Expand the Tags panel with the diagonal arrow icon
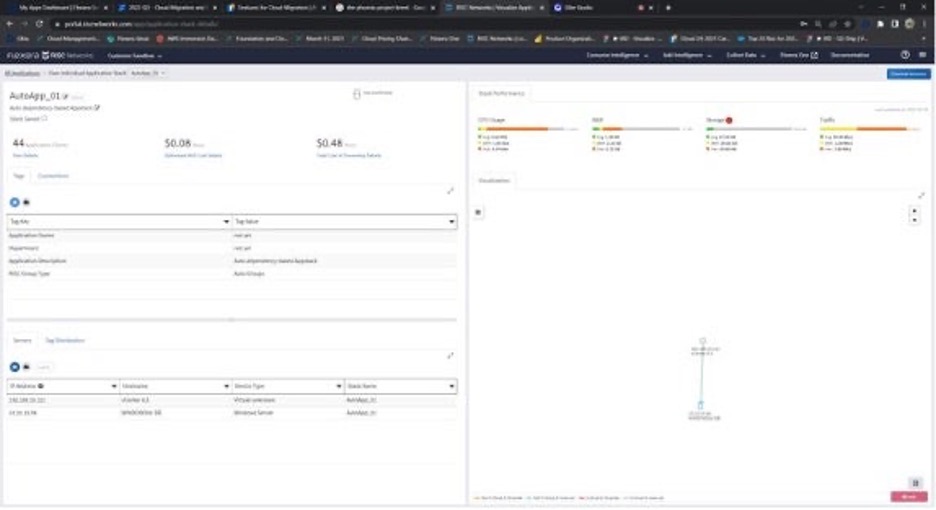Image resolution: width=936 pixels, height=510 pixels. point(450,191)
